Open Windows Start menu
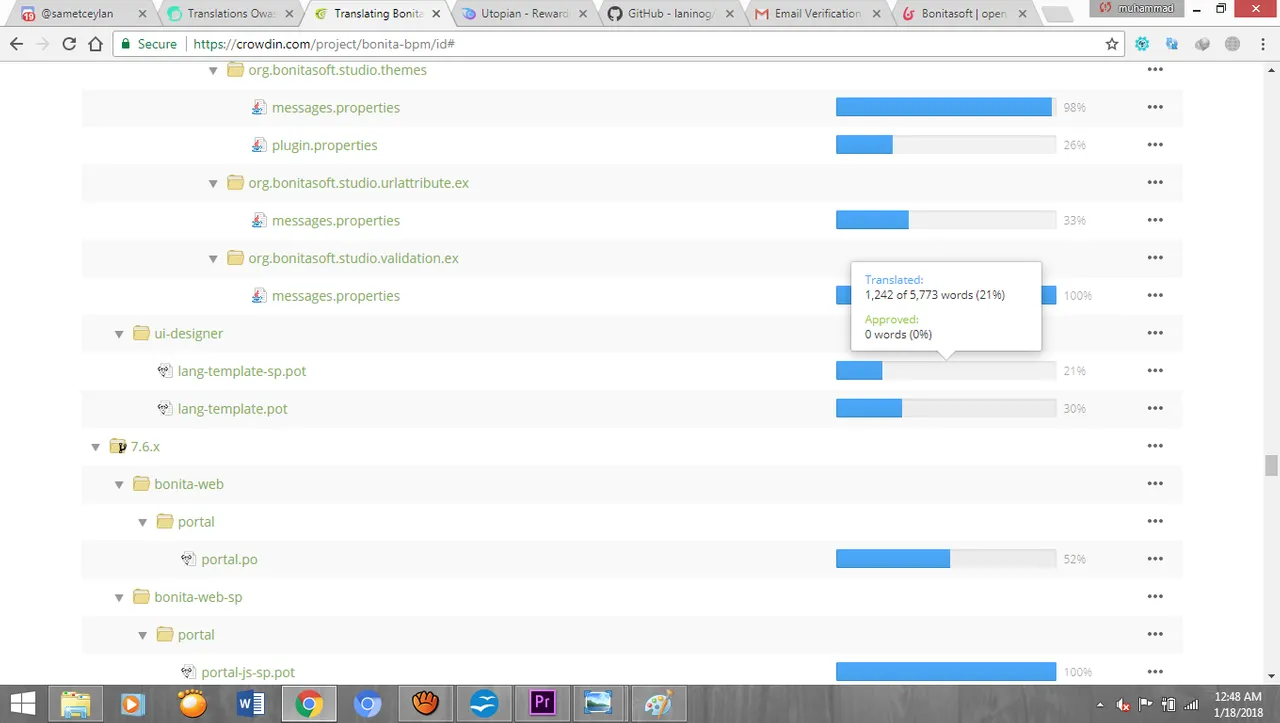1280x723 pixels. [x=24, y=704]
